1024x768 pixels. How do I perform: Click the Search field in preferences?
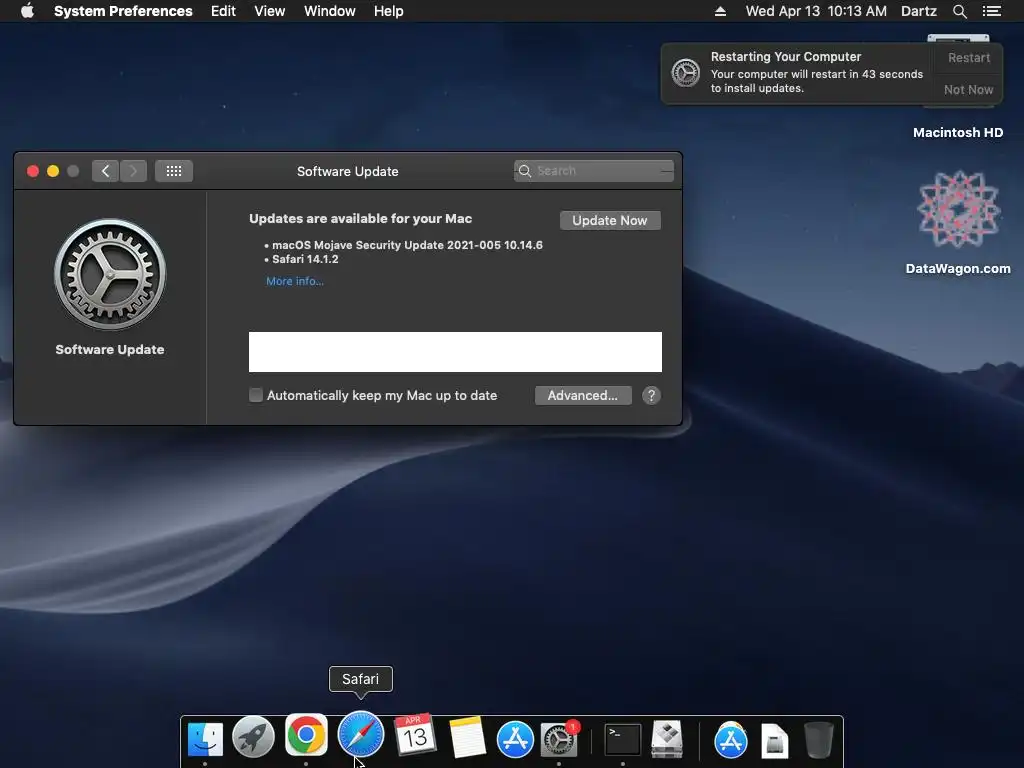pyautogui.click(x=594, y=170)
